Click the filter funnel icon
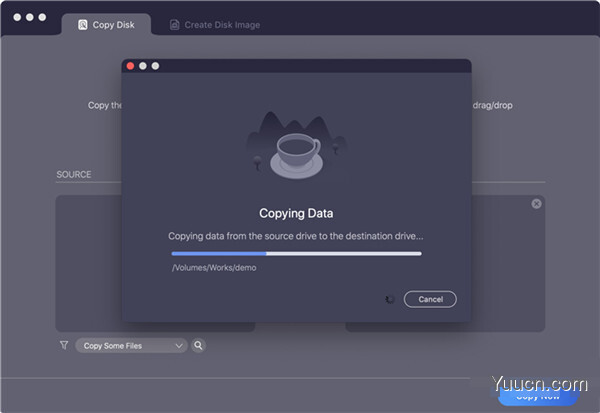The height and width of the screenshot is (413, 600). coord(64,345)
